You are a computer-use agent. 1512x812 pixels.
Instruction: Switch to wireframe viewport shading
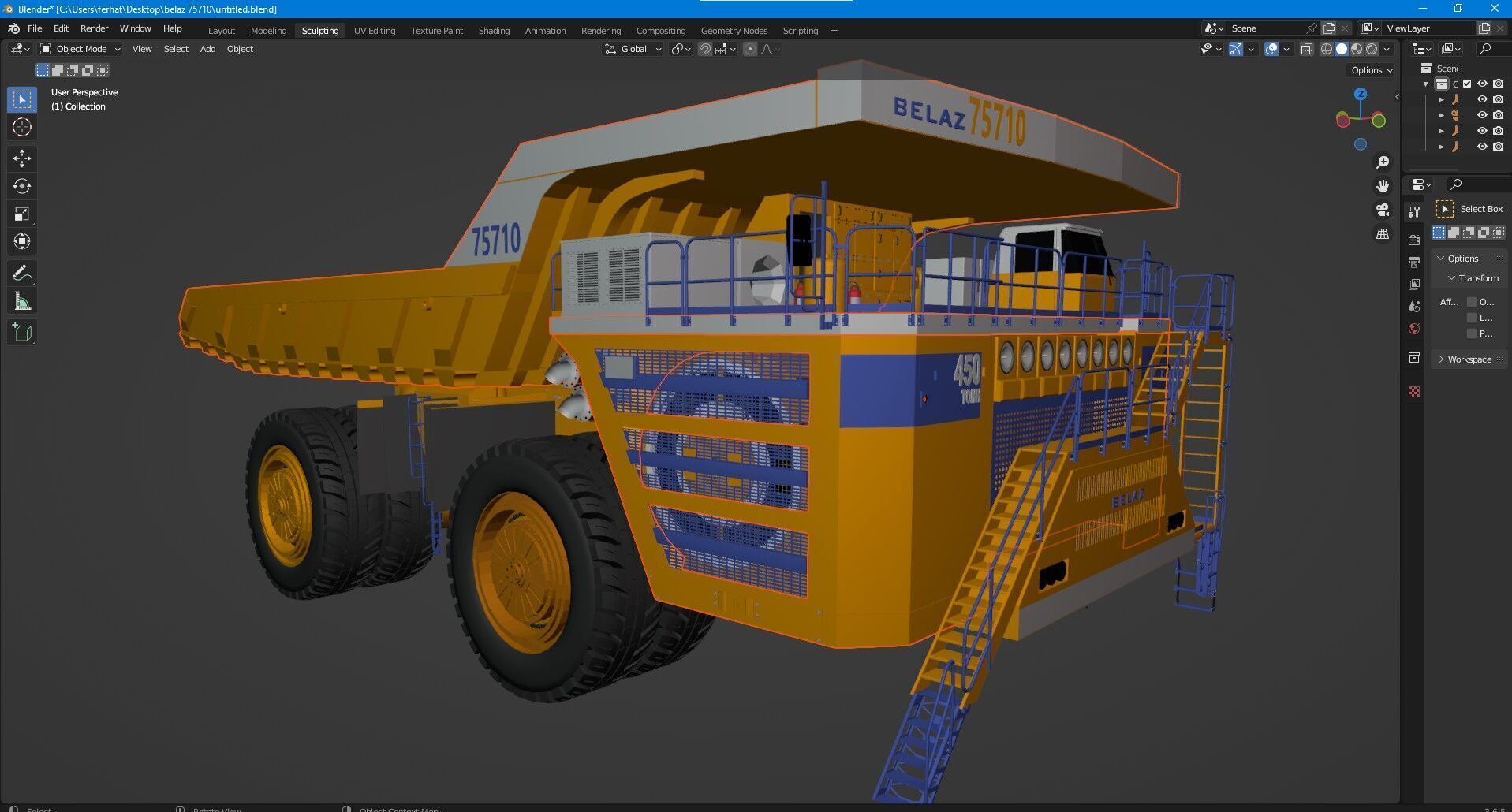[1327, 49]
